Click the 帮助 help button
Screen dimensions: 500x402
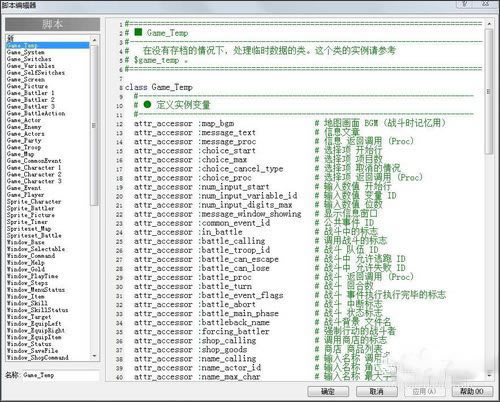point(472,391)
